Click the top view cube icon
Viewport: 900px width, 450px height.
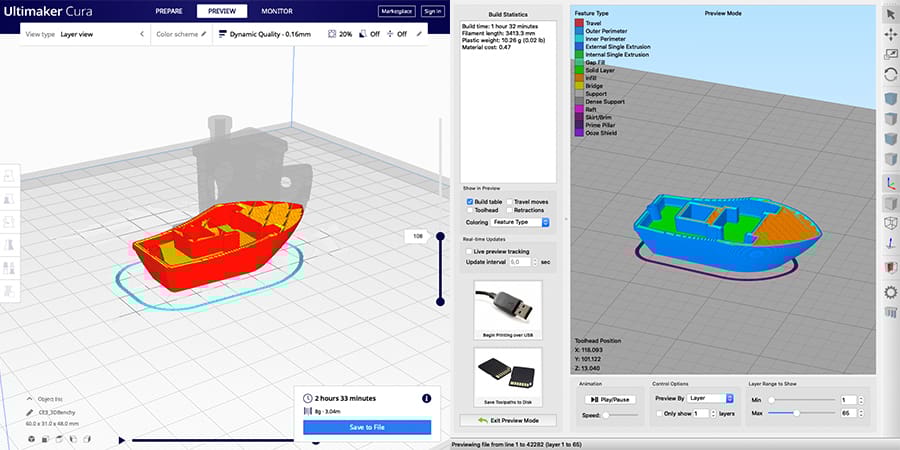point(59,439)
